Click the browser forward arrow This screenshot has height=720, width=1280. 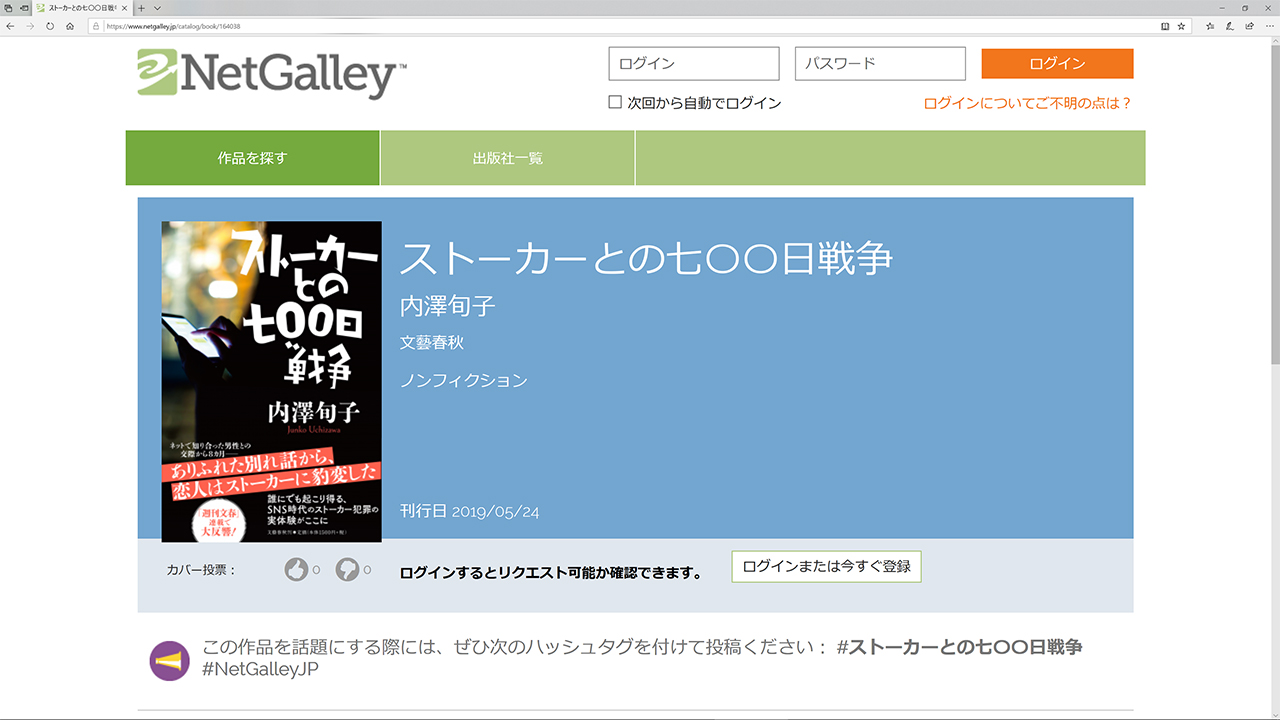coord(30,26)
